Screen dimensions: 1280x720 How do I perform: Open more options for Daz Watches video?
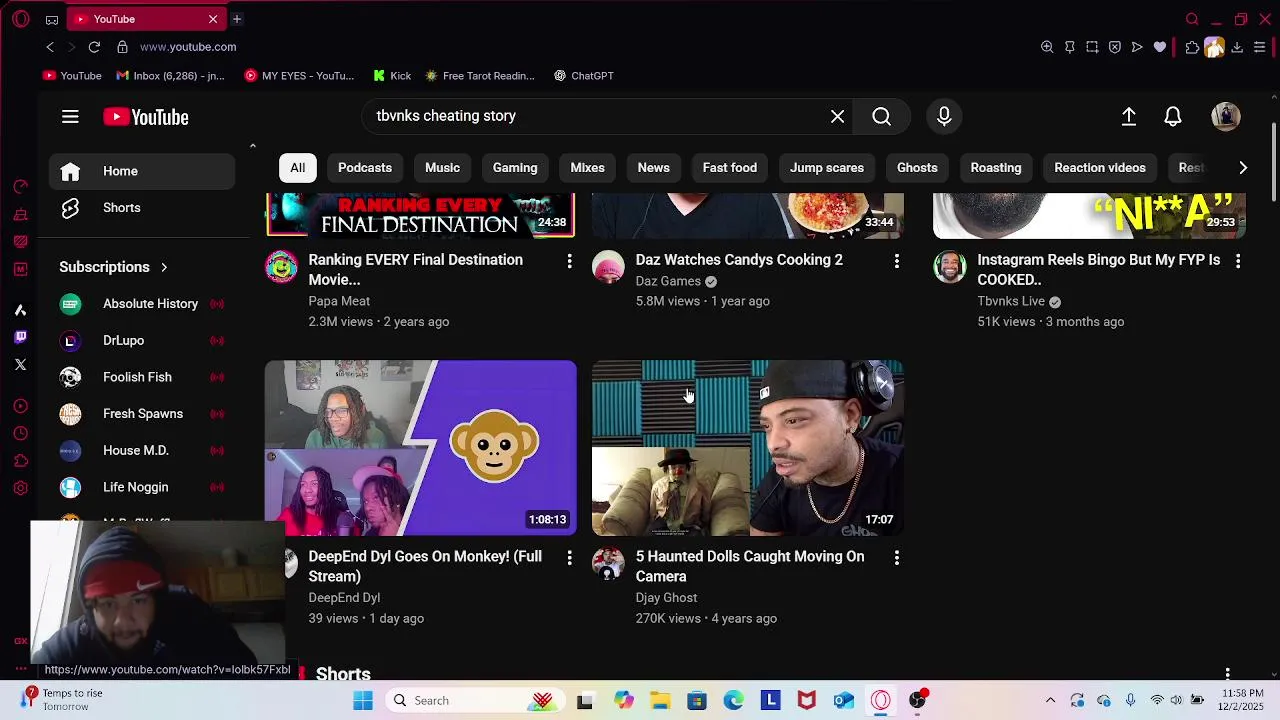pyautogui.click(x=896, y=261)
